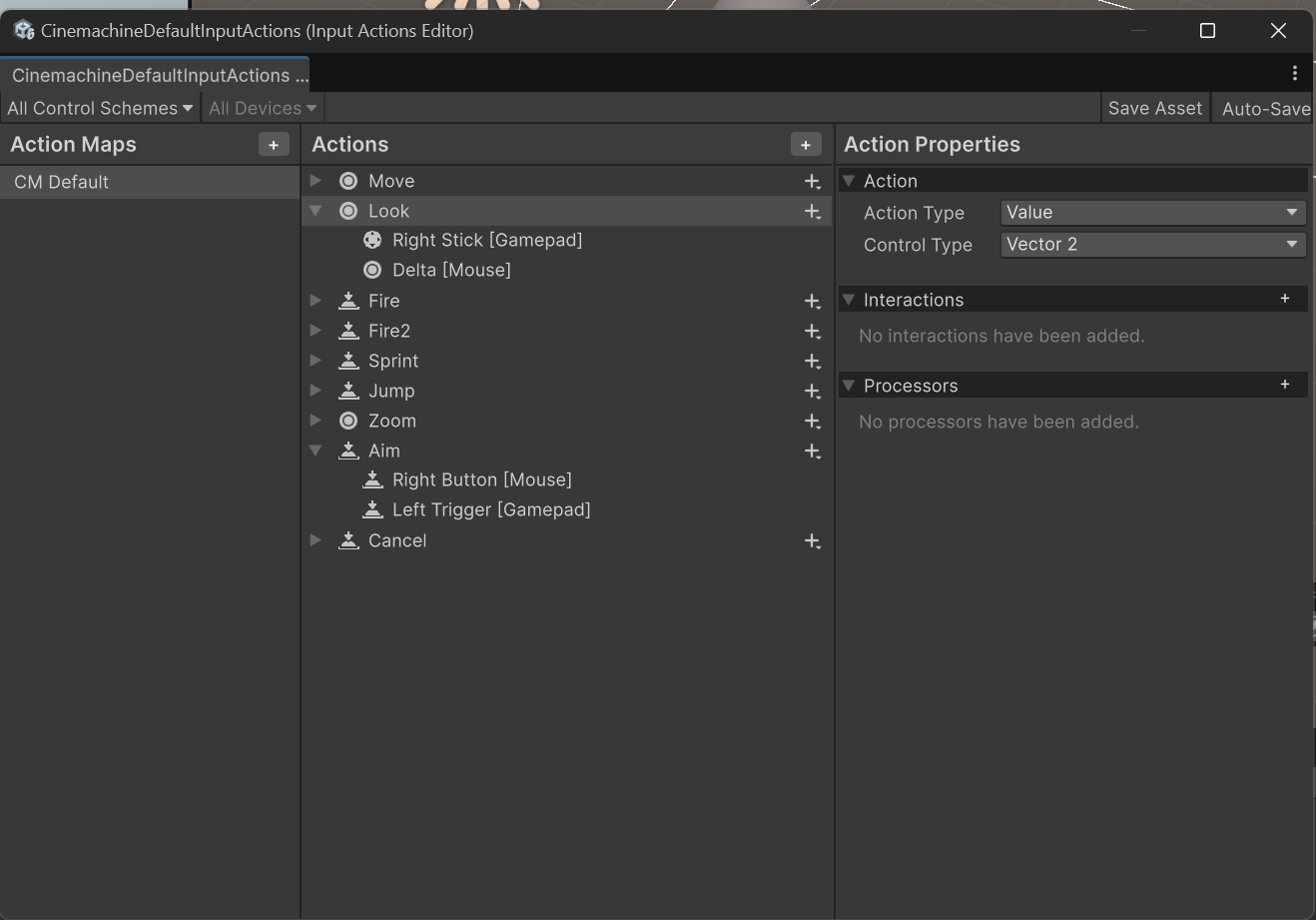
Task: Expand the Sprint action
Action: 316,361
